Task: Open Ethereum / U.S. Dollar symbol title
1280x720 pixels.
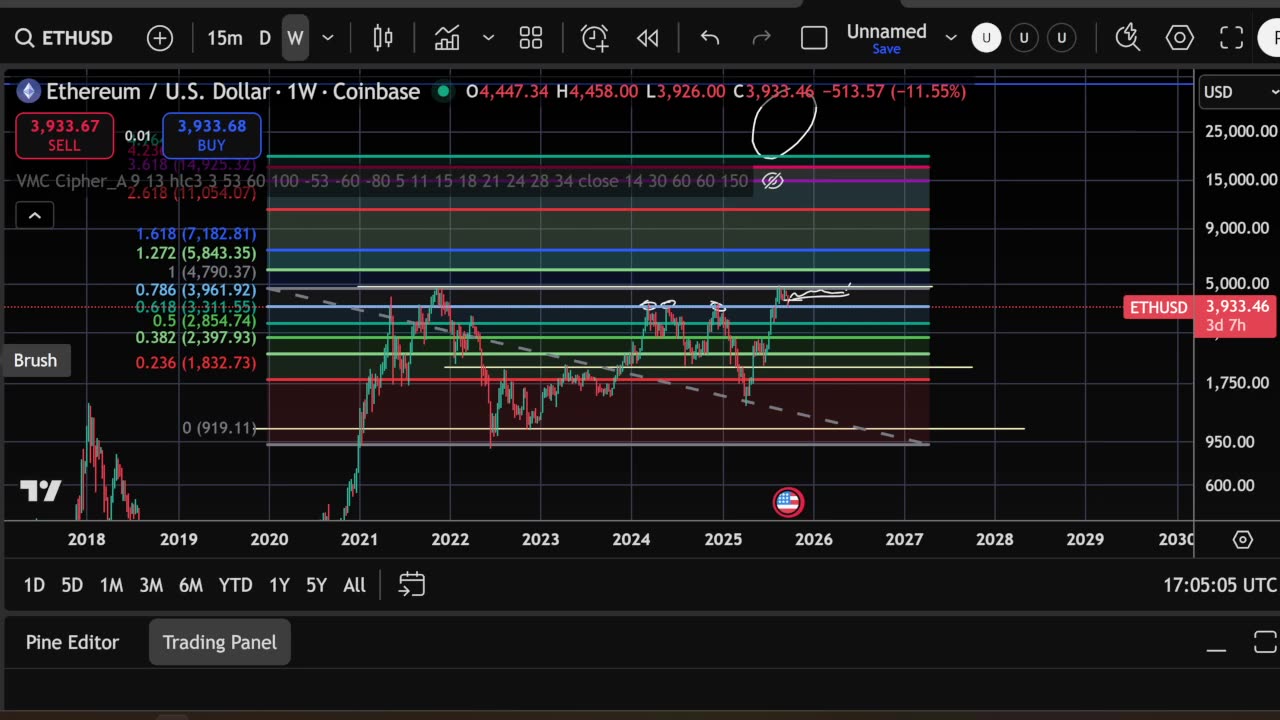Action: click(x=233, y=91)
